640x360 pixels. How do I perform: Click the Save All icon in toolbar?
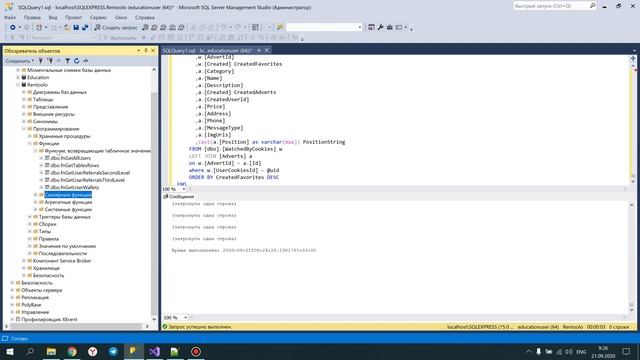click(x=85, y=27)
